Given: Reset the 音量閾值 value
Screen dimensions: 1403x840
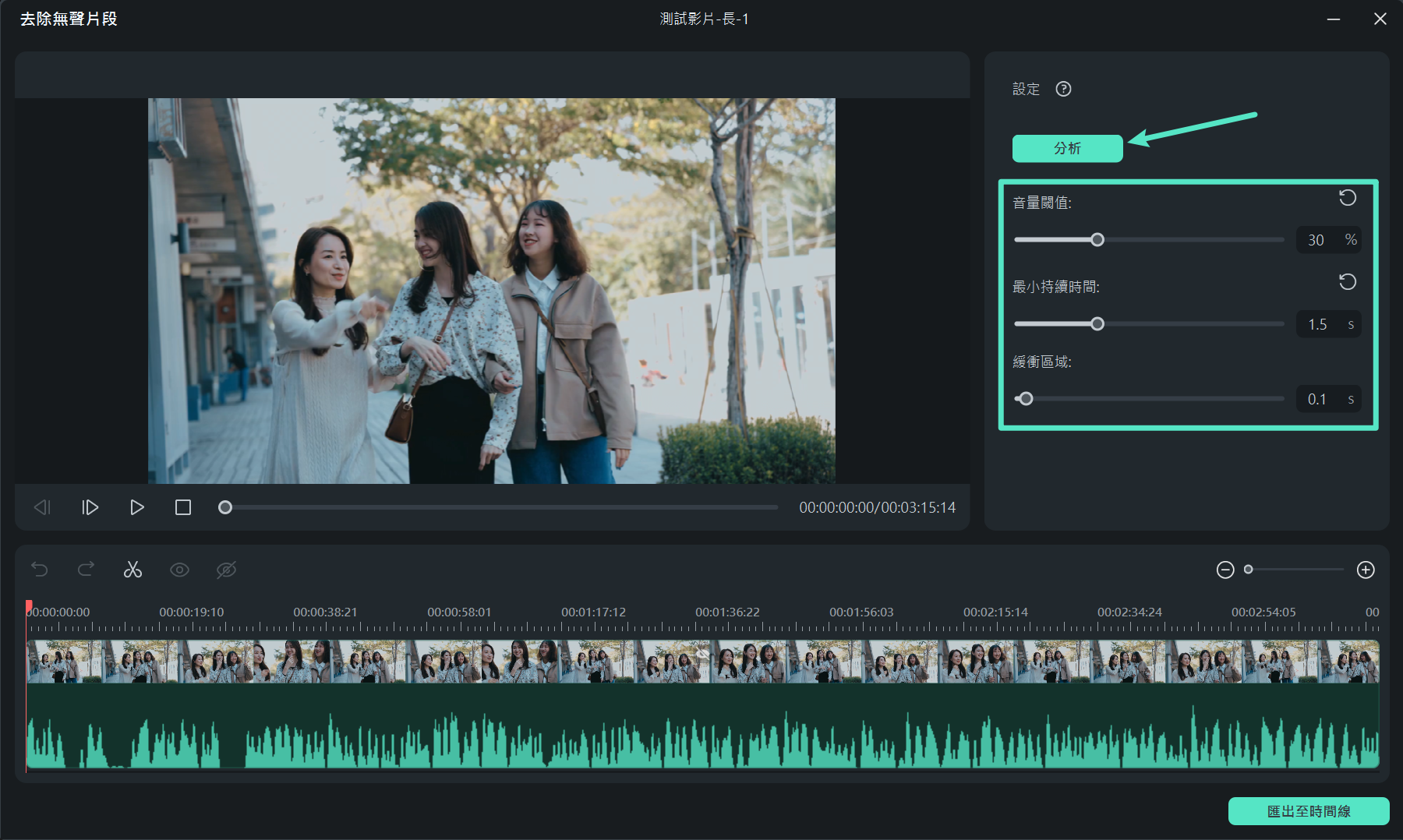Looking at the screenshot, I should click(x=1348, y=198).
